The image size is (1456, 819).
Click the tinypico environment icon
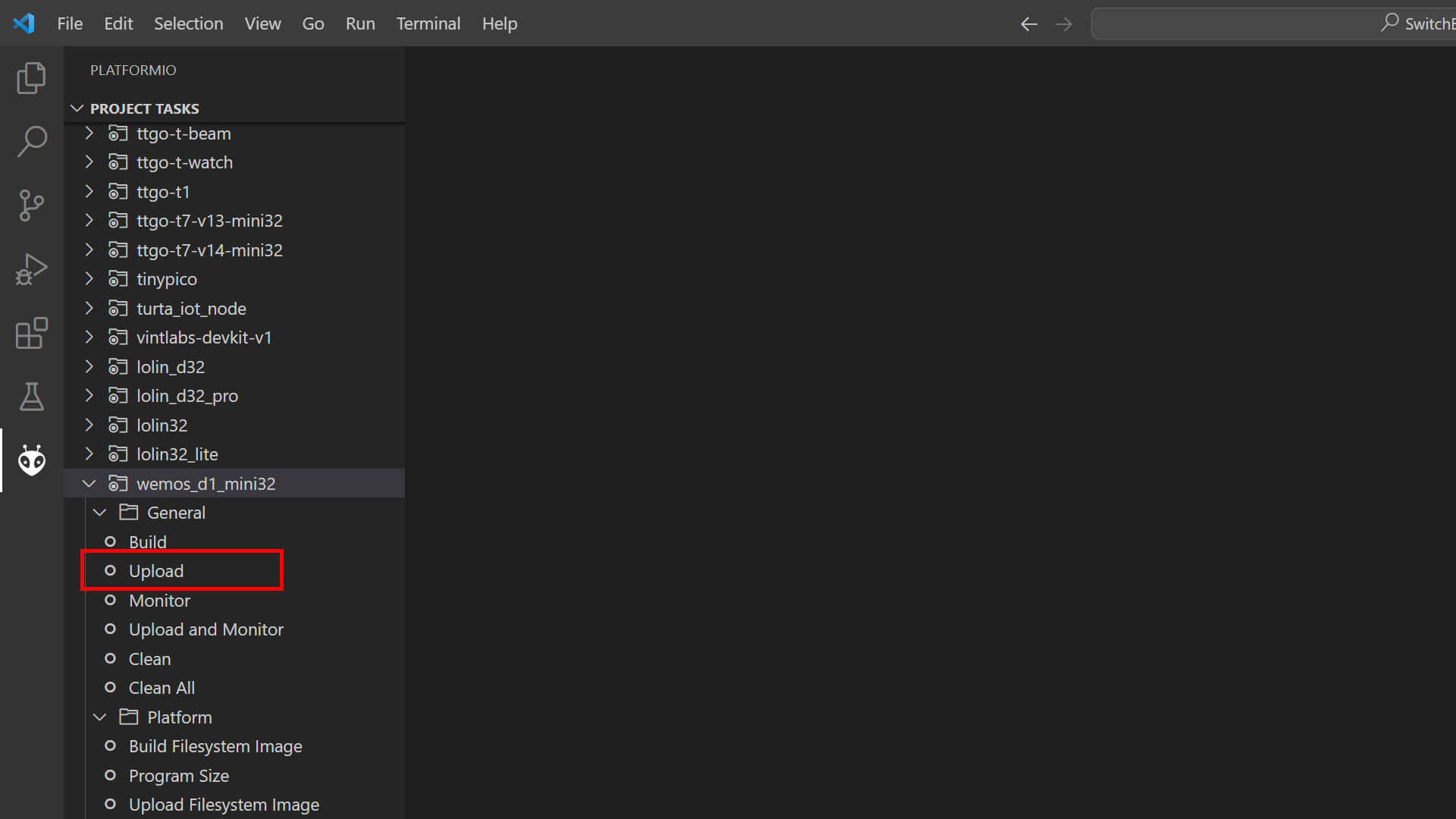pos(118,279)
